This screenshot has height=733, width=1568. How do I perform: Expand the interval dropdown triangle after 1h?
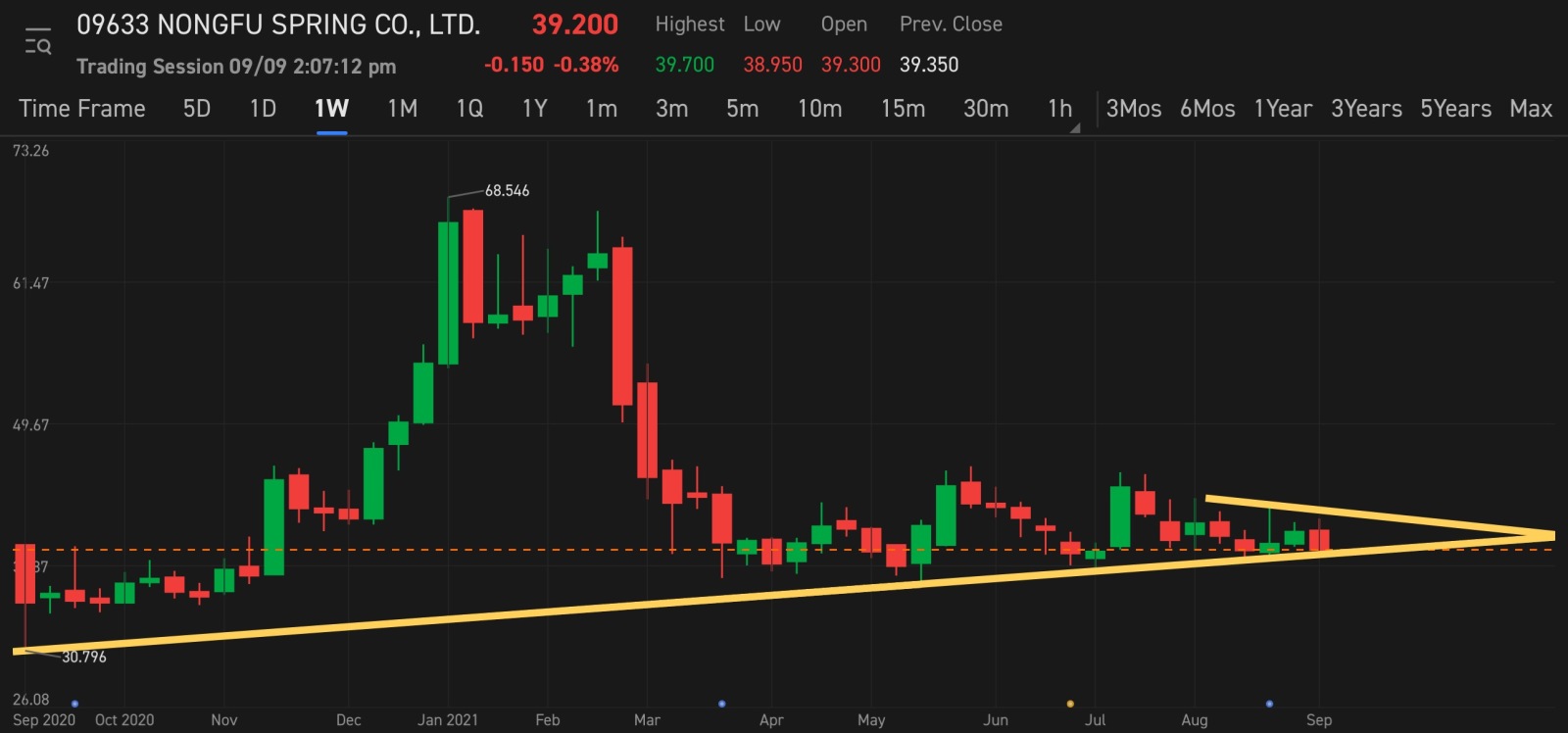(x=1075, y=127)
